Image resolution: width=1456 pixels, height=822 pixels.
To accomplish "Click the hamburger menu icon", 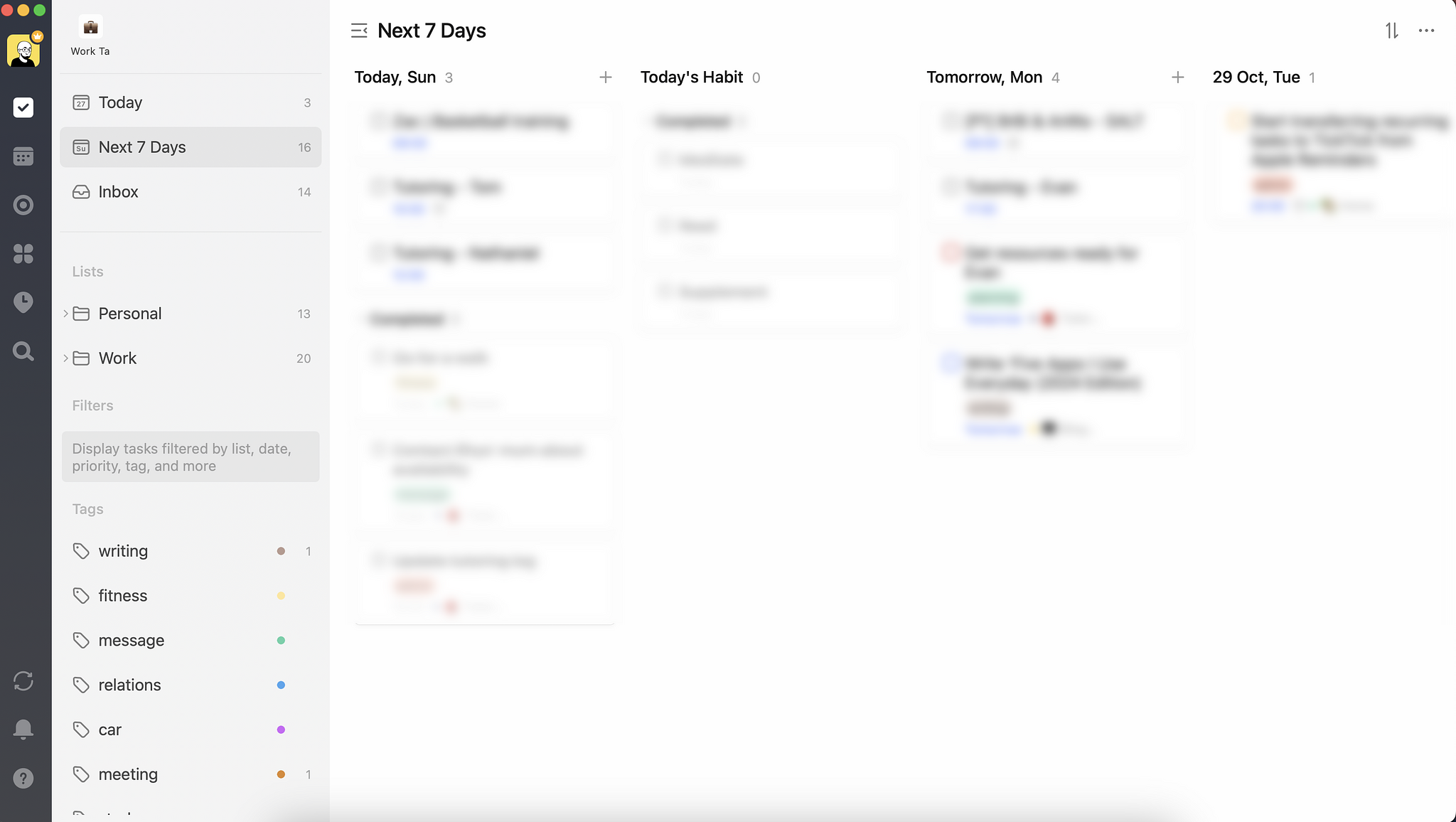I will [358, 30].
